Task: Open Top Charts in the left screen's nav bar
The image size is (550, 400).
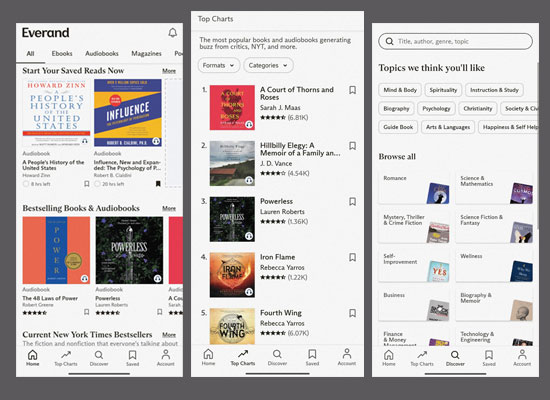Action: [66, 358]
